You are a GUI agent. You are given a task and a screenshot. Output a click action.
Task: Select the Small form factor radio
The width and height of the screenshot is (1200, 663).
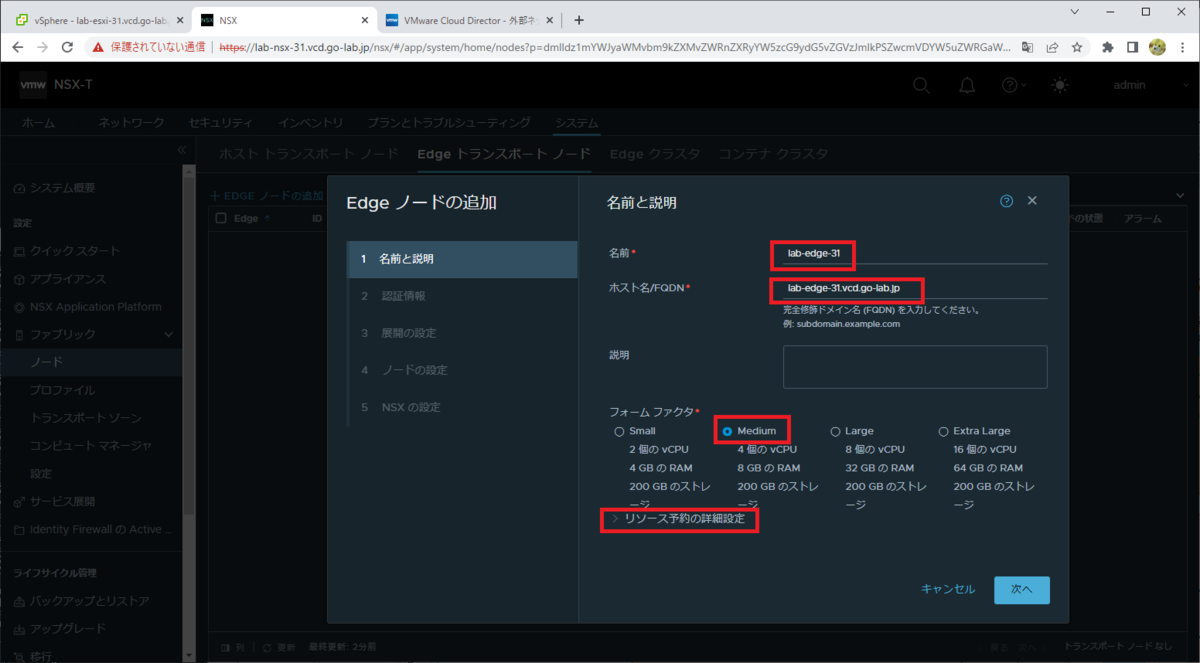(x=619, y=431)
